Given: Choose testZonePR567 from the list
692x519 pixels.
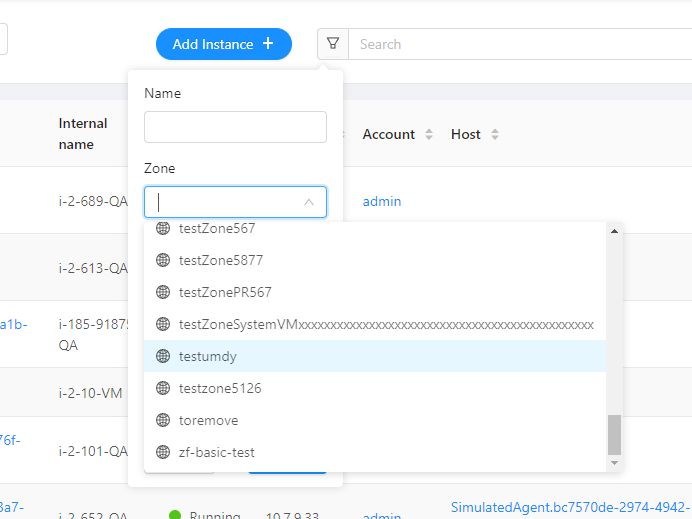Looking at the screenshot, I should [375, 292].
